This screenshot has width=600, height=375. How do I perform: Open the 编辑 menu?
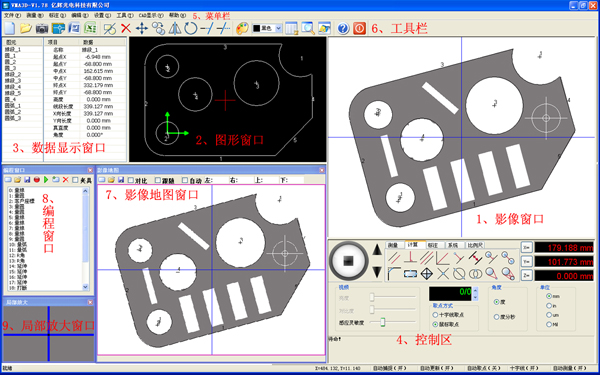[80, 16]
